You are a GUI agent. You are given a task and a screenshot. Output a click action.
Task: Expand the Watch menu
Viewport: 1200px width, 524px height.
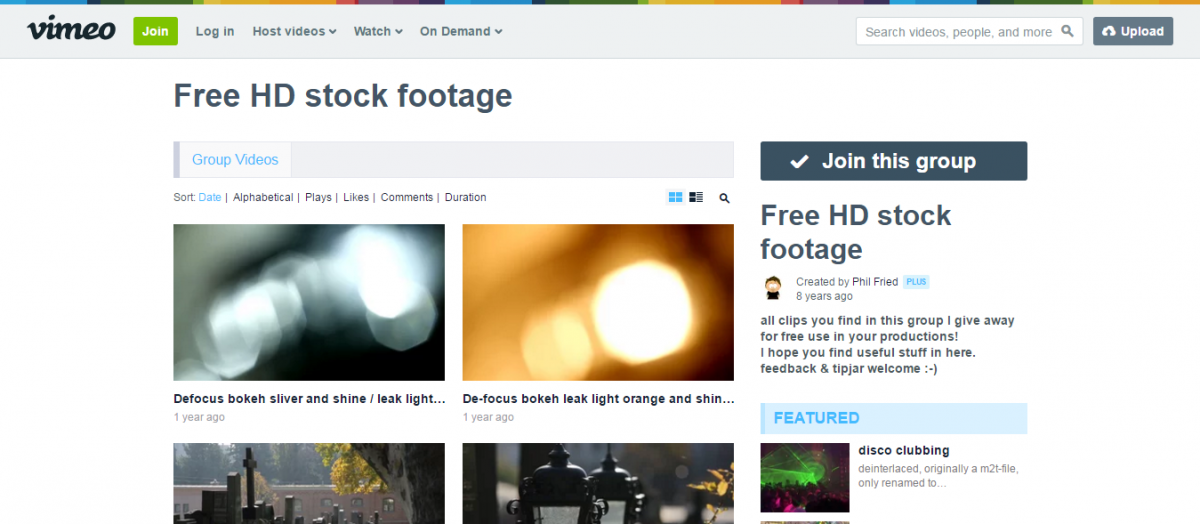[x=378, y=31]
